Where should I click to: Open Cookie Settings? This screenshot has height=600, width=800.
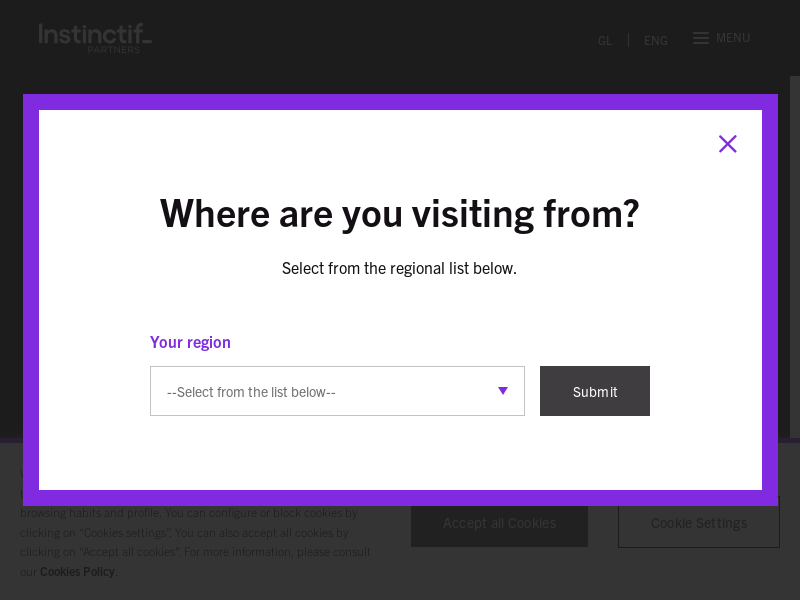pos(698,523)
